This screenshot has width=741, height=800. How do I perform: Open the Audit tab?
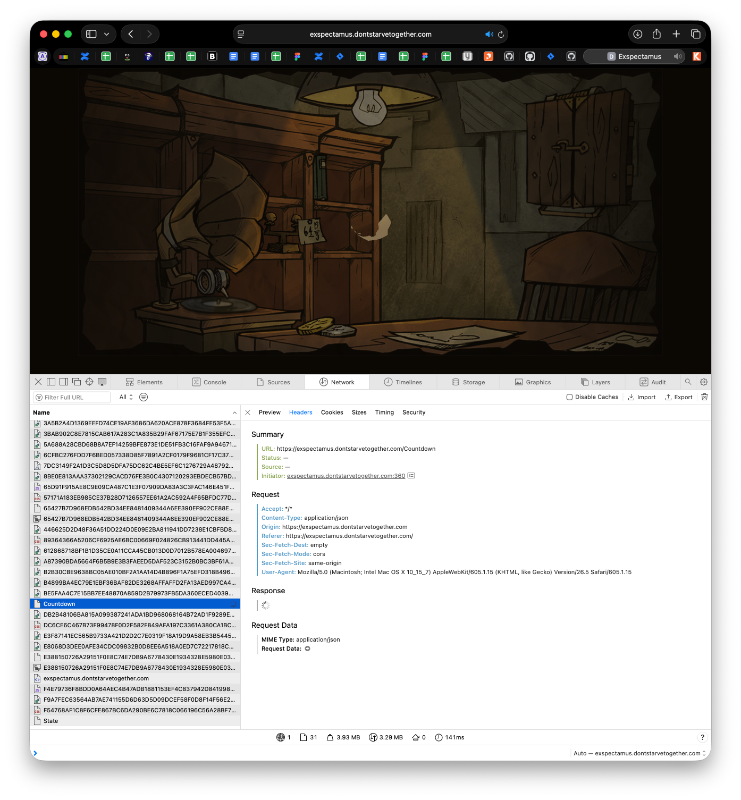(x=653, y=382)
